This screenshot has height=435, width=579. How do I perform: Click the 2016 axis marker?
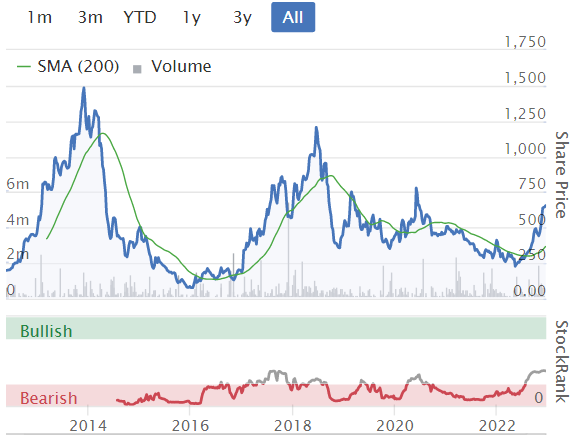(190, 426)
